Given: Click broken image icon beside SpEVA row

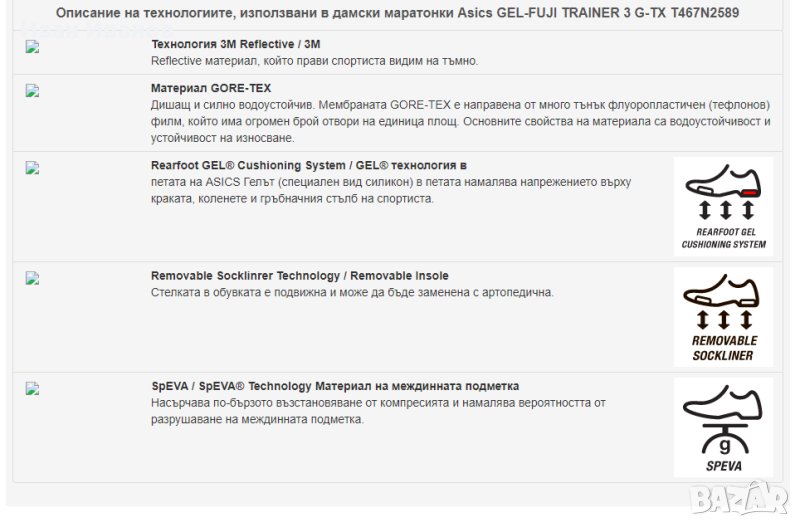Looking at the screenshot, I should pos(32,388).
